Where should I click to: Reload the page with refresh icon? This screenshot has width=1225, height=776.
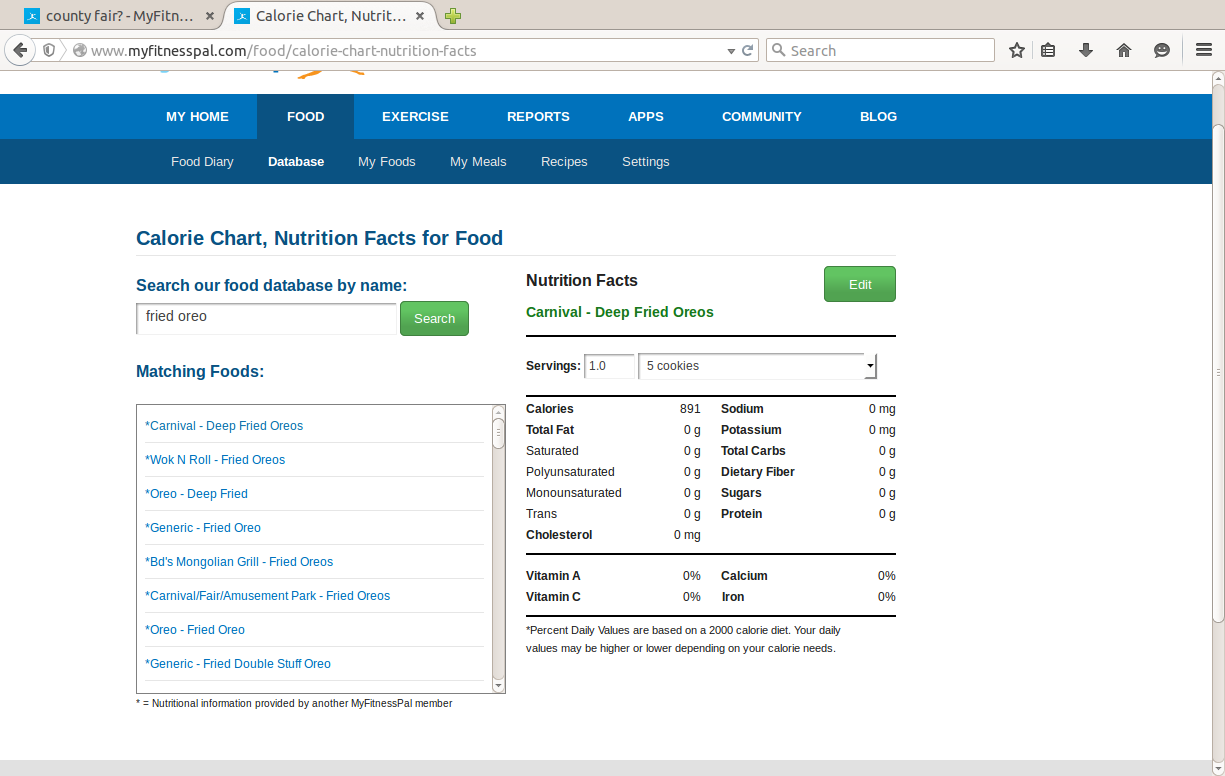[x=747, y=50]
